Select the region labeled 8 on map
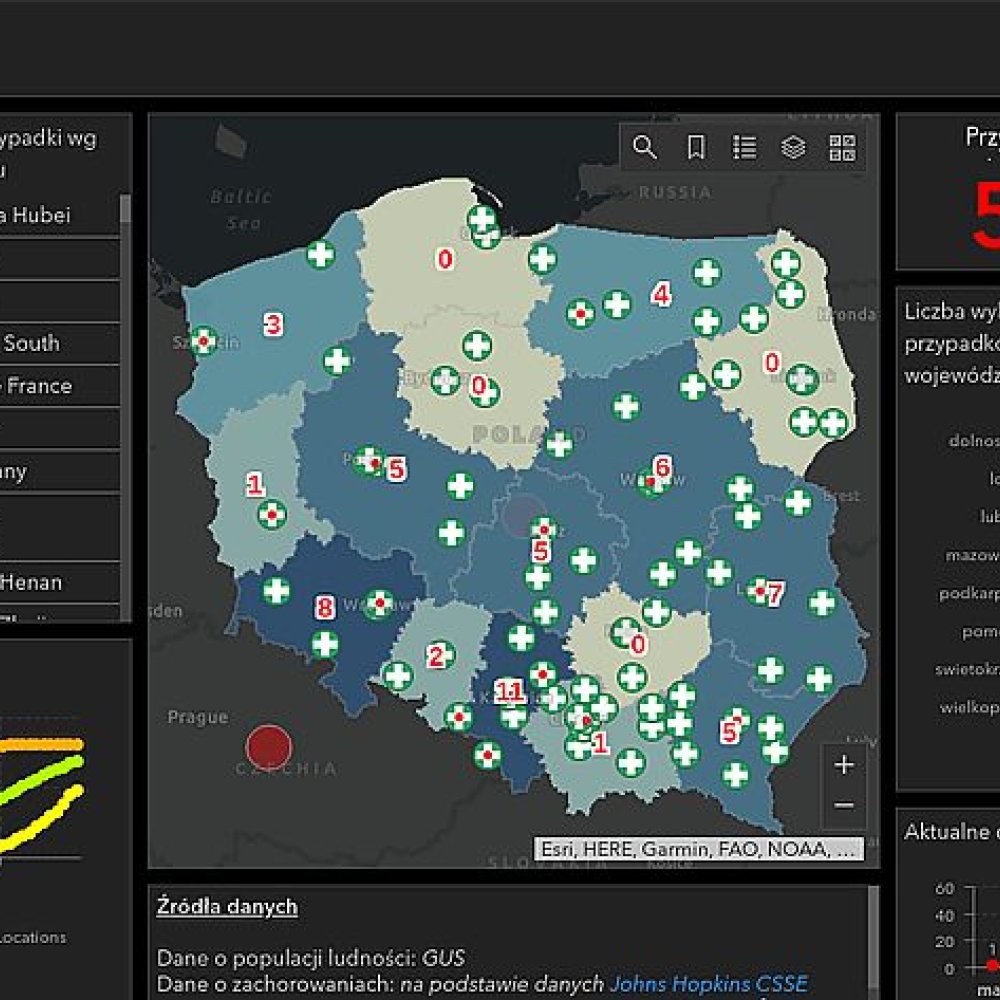Image resolution: width=1000 pixels, height=1000 pixels. point(324,607)
